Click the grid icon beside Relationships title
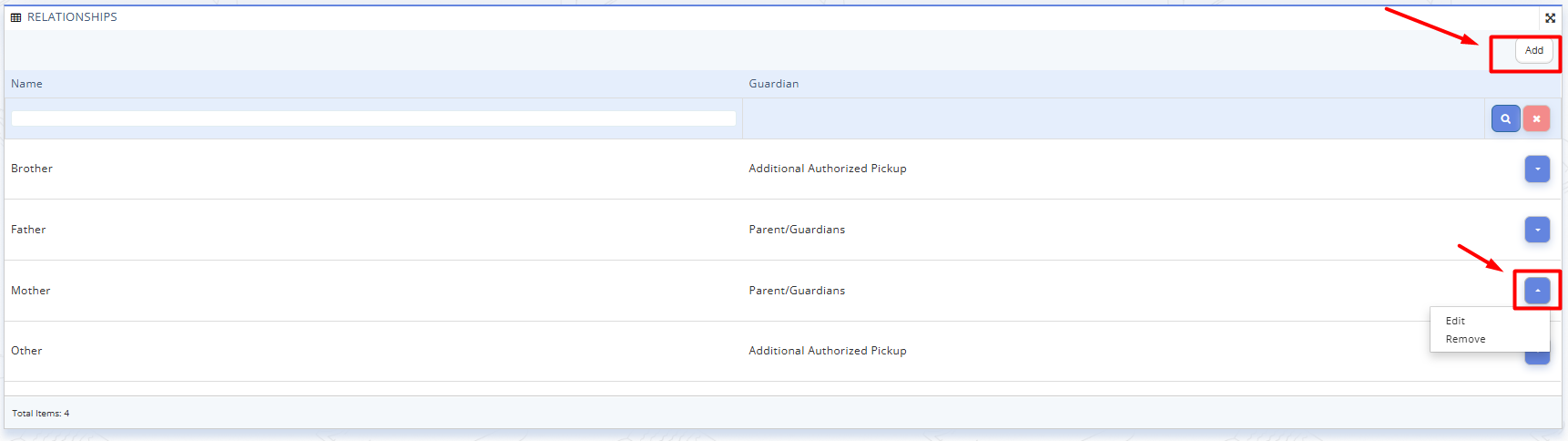This screenshot has height=441, width=1568. [x=15, y=17]
